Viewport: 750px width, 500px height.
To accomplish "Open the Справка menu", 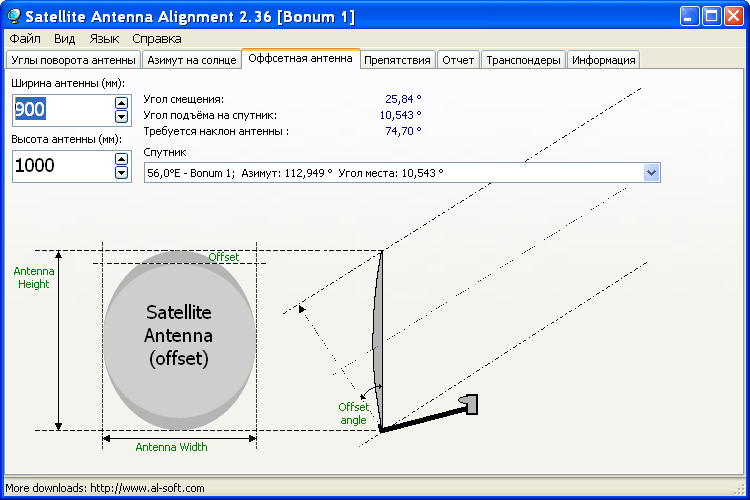I will (157, 39).
